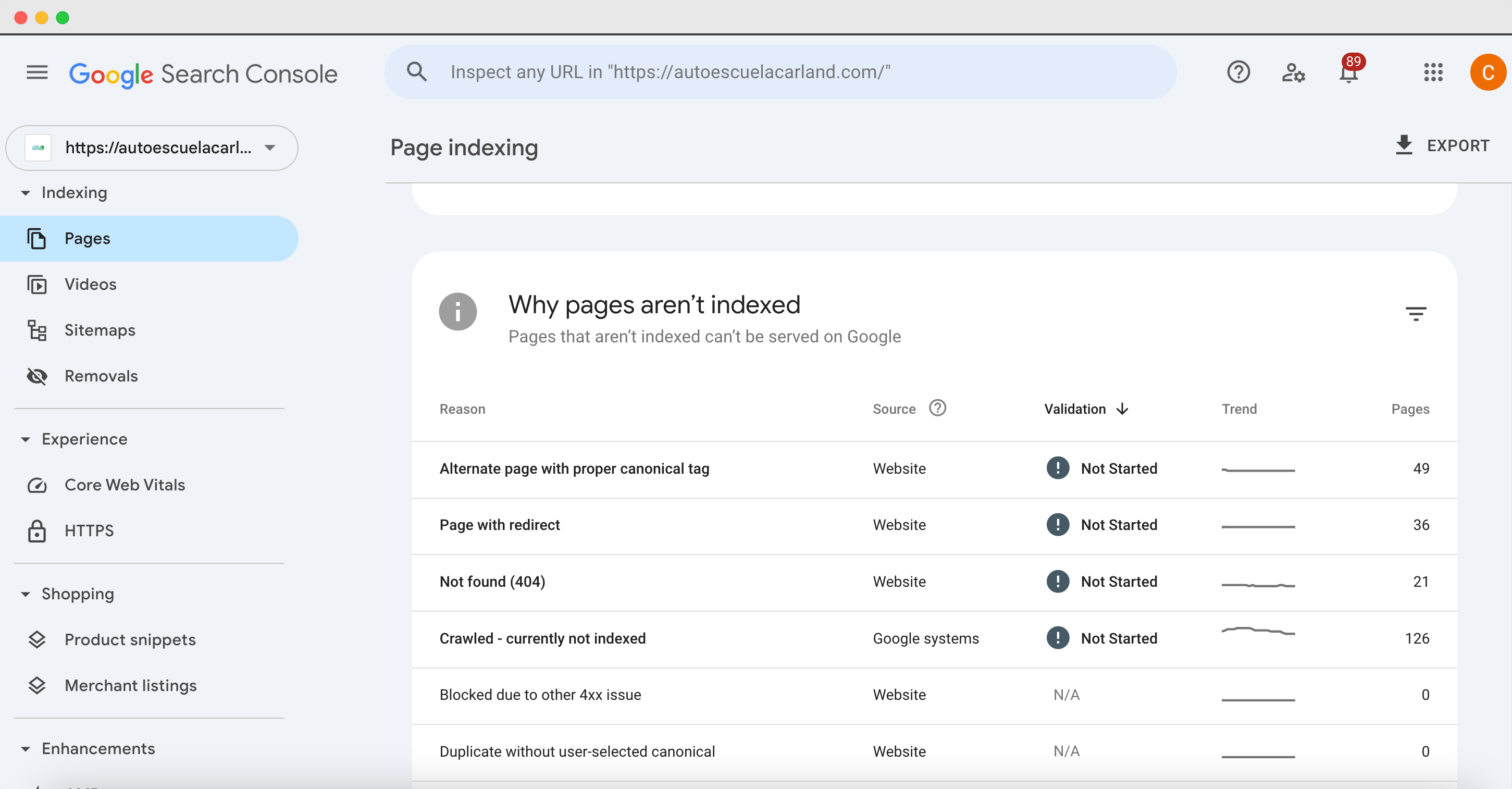The width and height of the screenshot is (1512, 789).
Task: Collapse the Indexing section
Action: coord(25,192)
